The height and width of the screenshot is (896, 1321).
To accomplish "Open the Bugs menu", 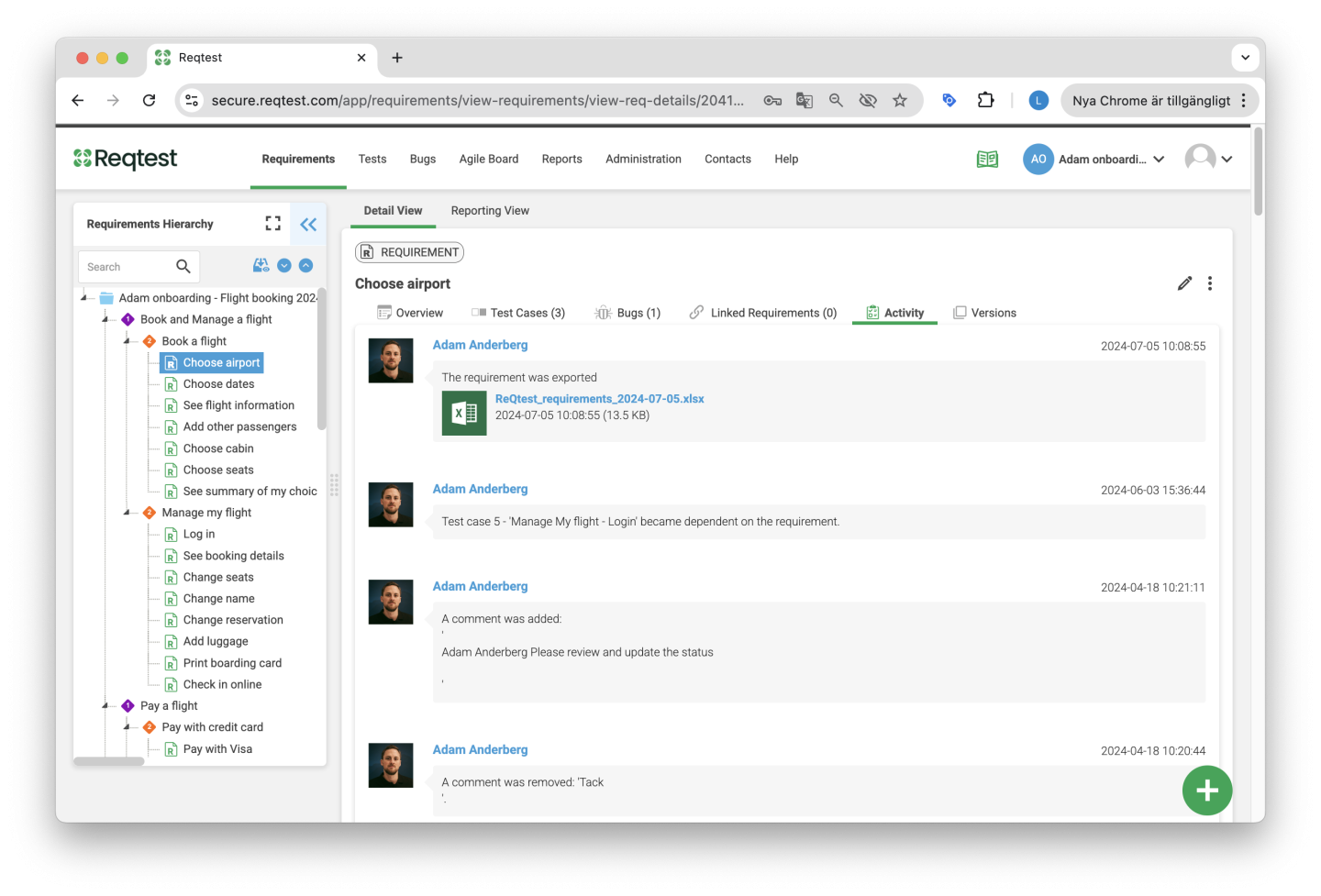I will pos(423,159).
